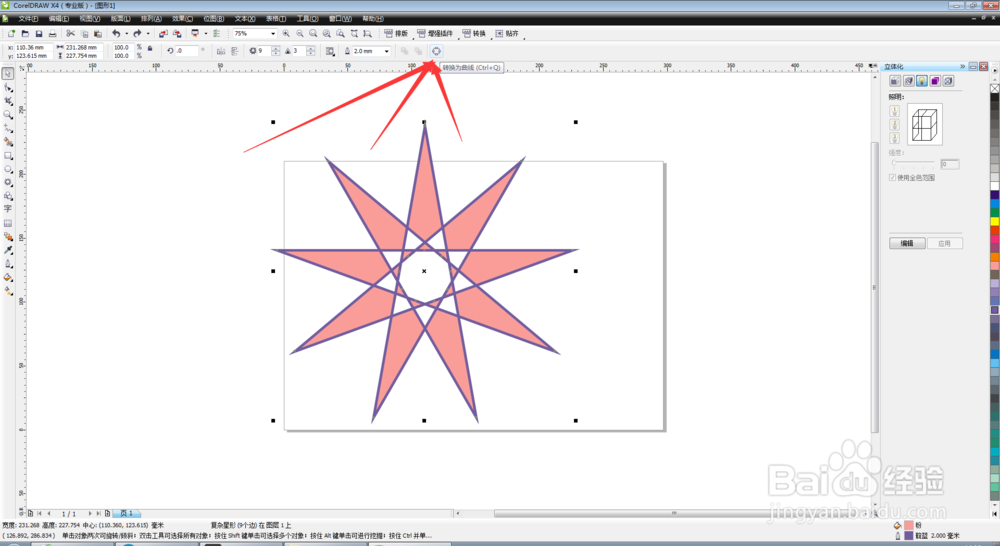Click the 编辑 button in the docker
Screen dimensions: 1000x546
(x=907, y=243)
